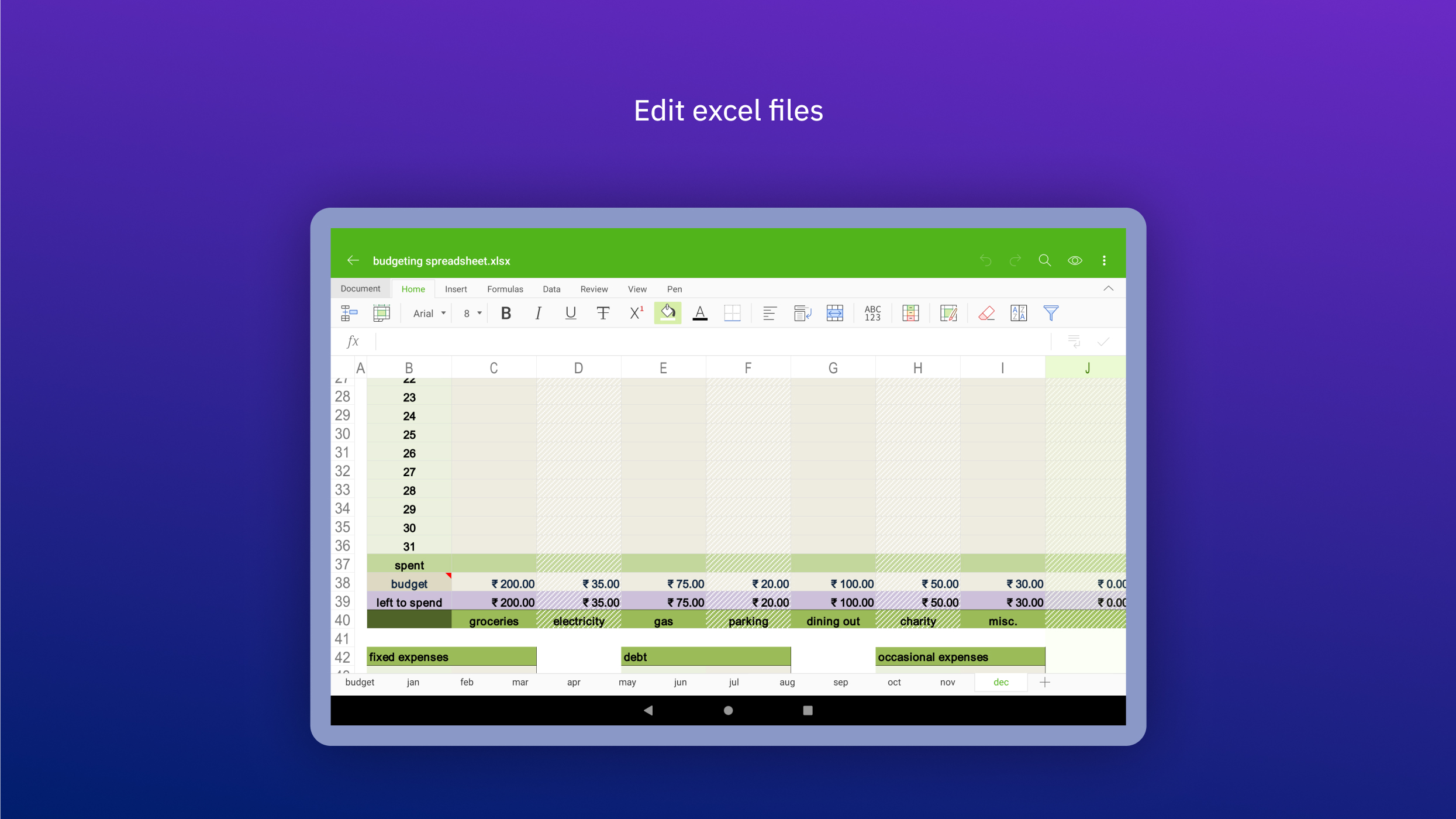Switch to the Insert tab
The width and height of the screenshot is (1456, 819).
[x=456, y=289]
